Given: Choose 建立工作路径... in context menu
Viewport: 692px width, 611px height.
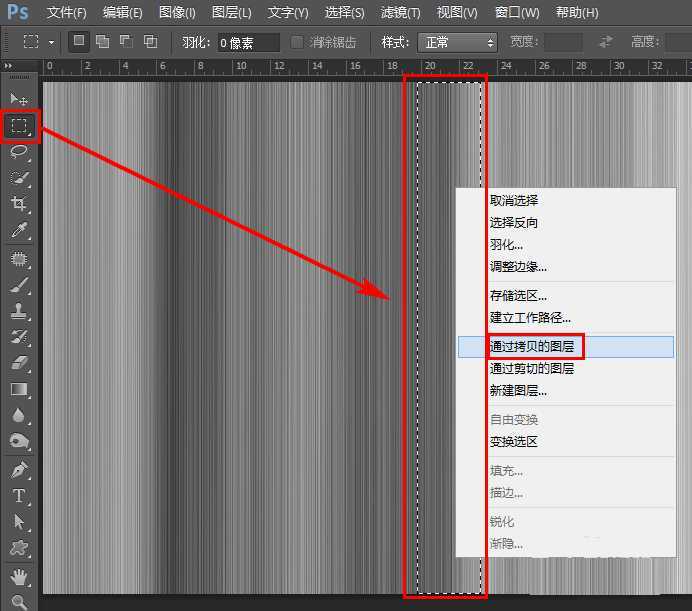Looking at the screenshot, I should point(565,317).
